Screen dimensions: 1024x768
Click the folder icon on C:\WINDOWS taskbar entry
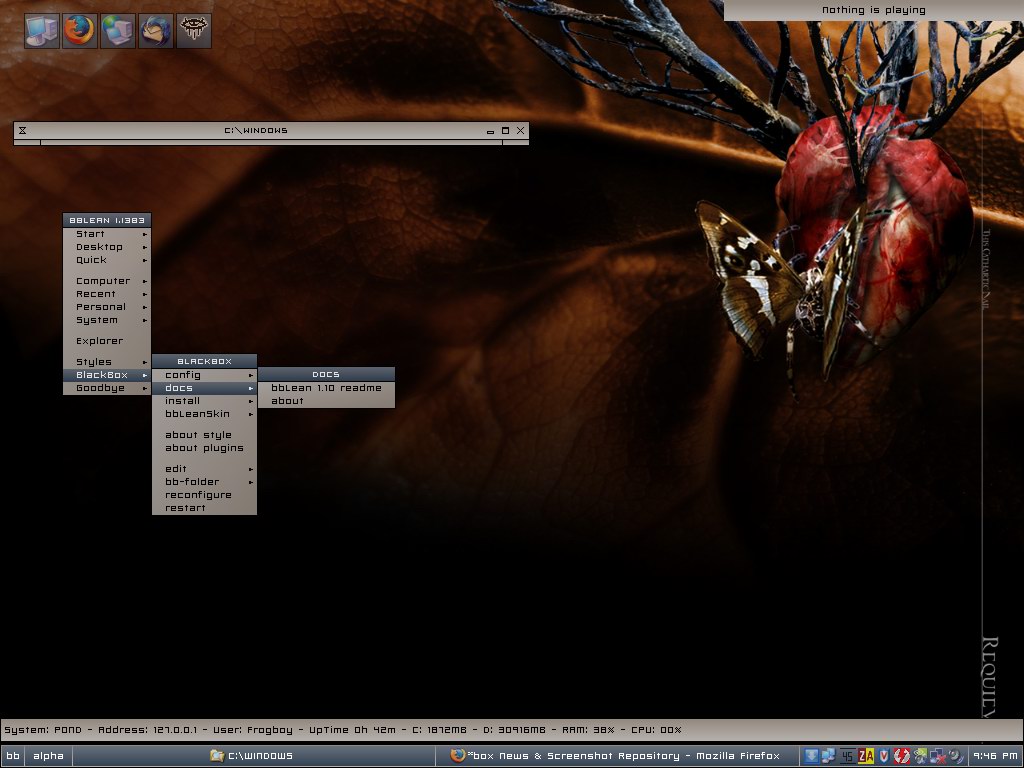pos(217,756)
